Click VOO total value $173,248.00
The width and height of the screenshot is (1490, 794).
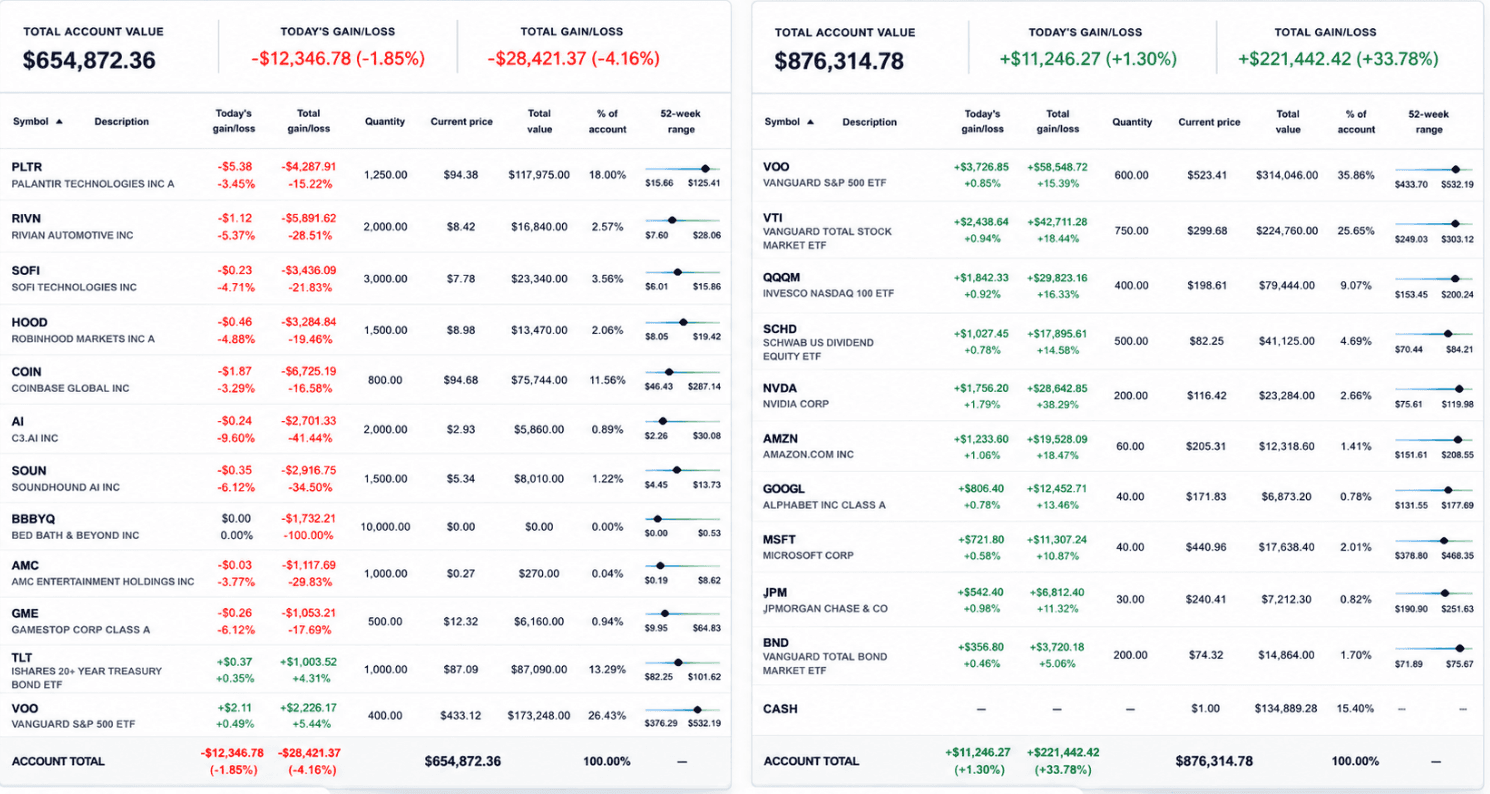(x=539, y=716)
